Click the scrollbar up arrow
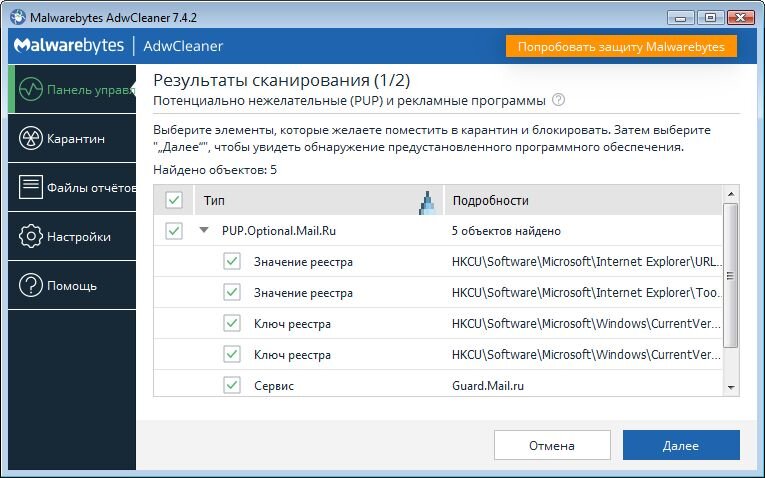Image resolution: width=765 pixels, height=478 pixels. [x=731, y=194]
